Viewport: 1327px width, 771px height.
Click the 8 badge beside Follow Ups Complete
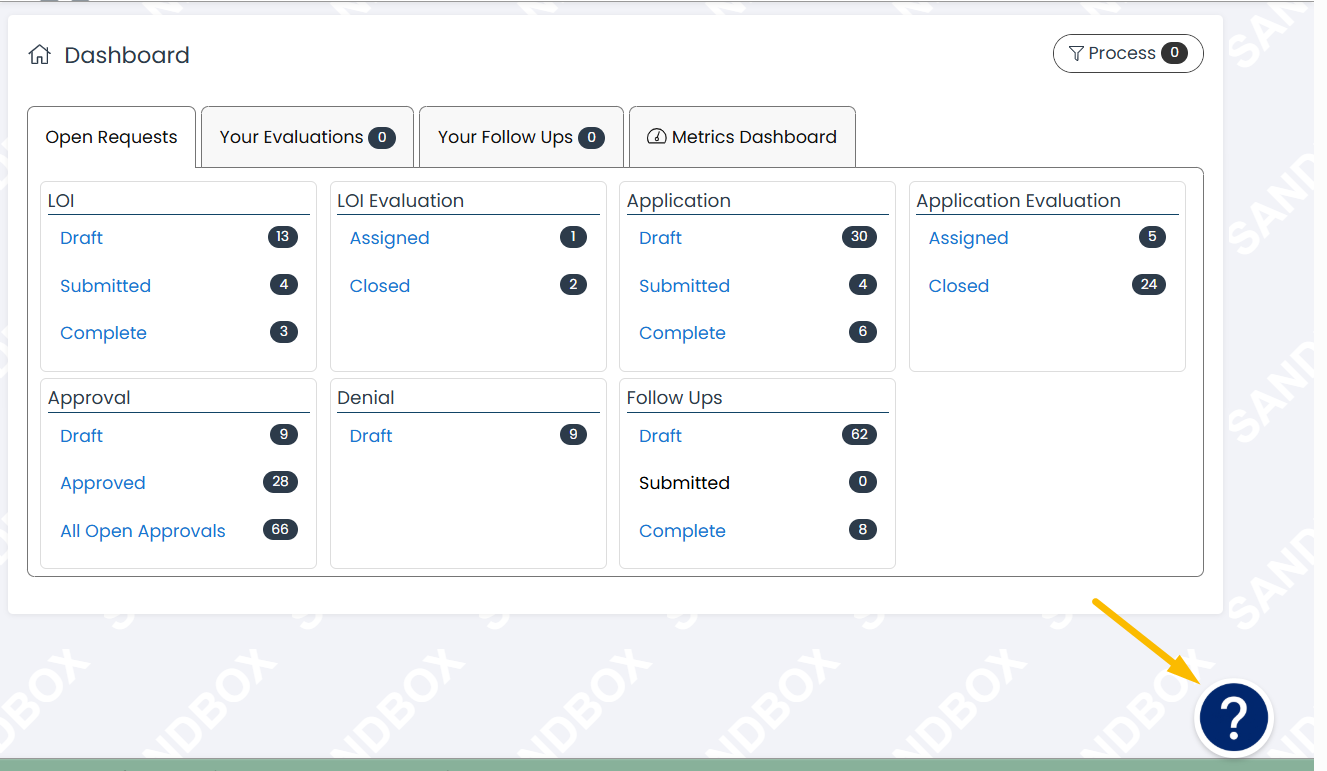(x=863, y=530)
